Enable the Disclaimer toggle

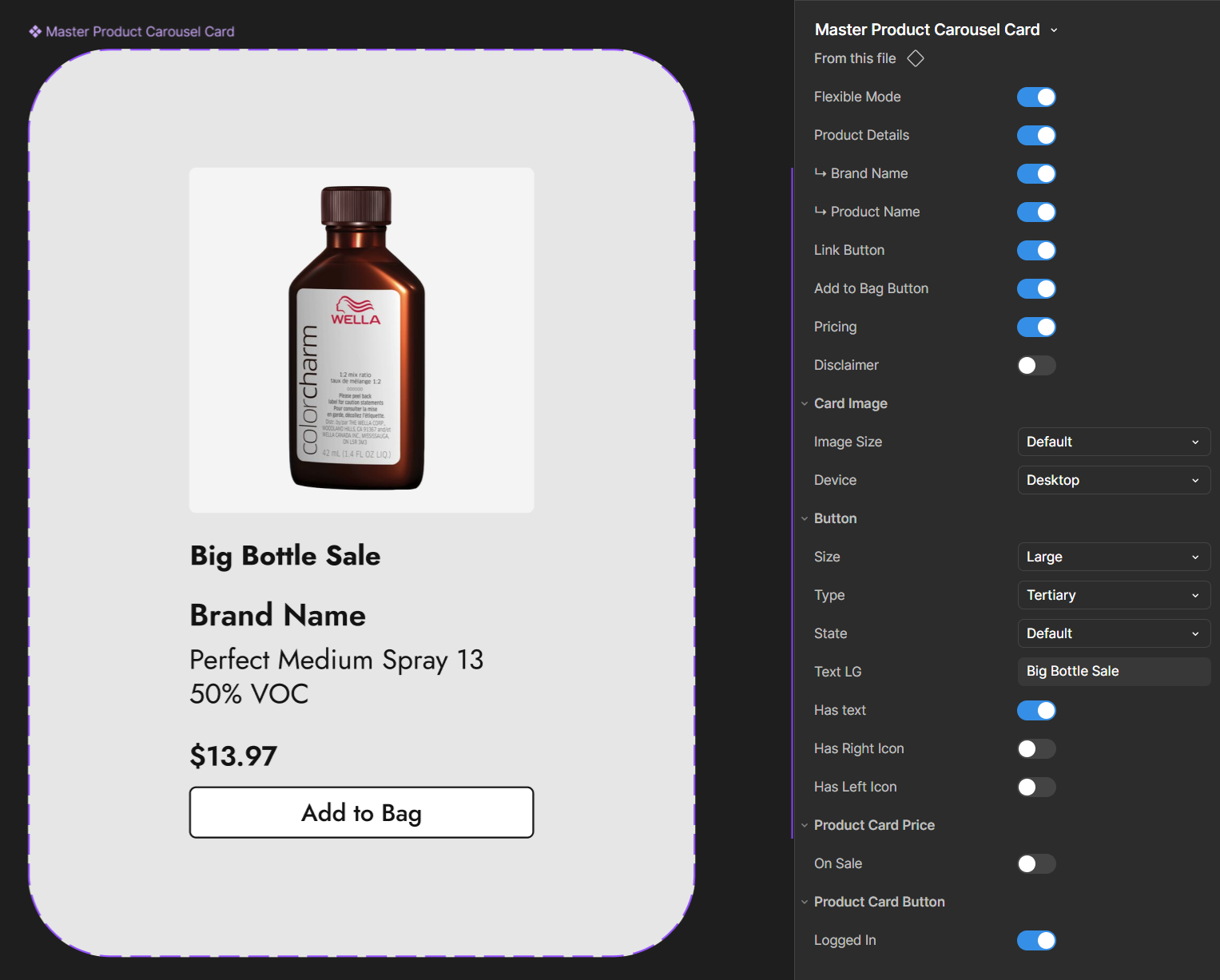(1036, 366)
